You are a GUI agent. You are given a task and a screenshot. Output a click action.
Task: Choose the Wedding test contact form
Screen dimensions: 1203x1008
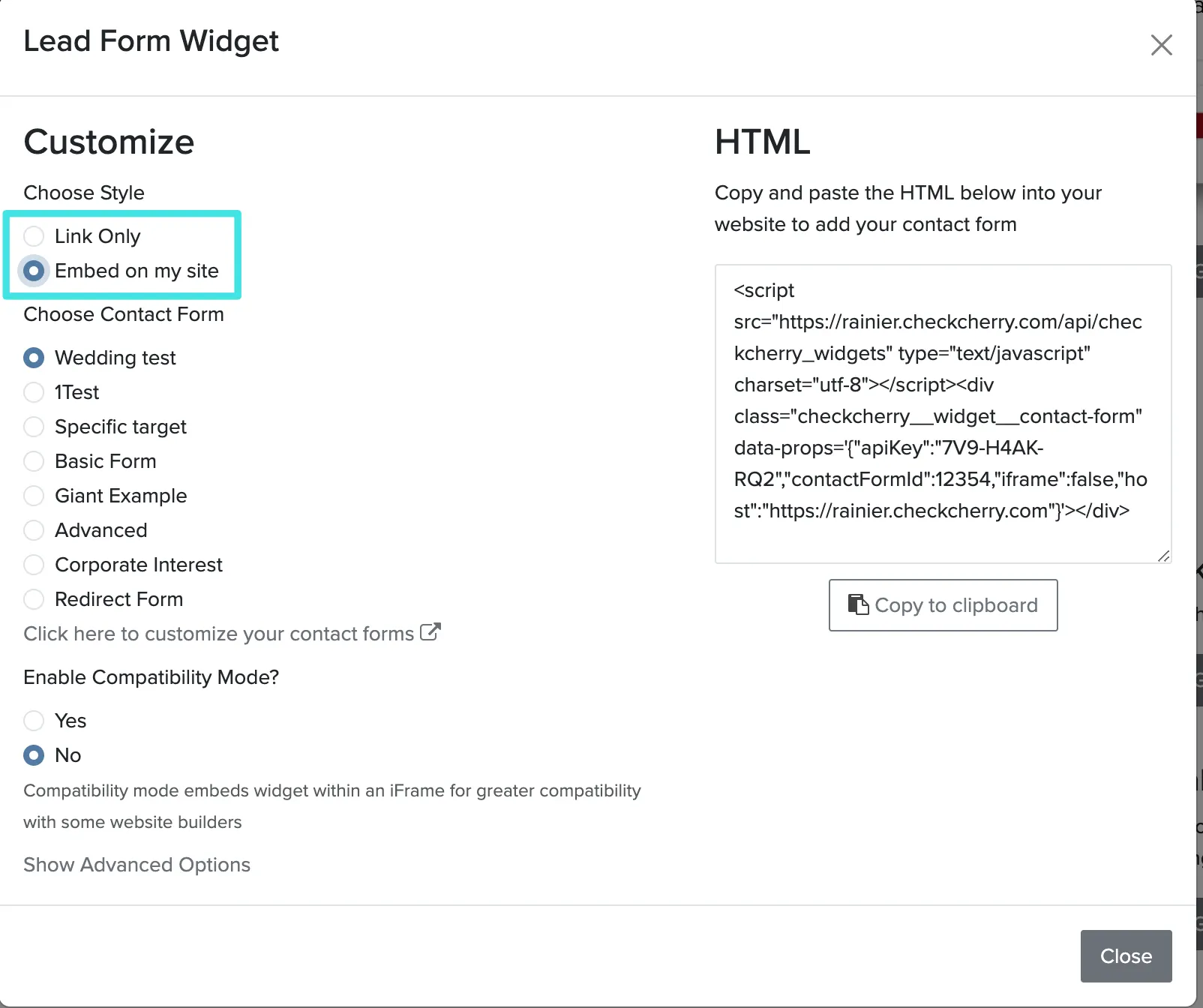point(34,358)
